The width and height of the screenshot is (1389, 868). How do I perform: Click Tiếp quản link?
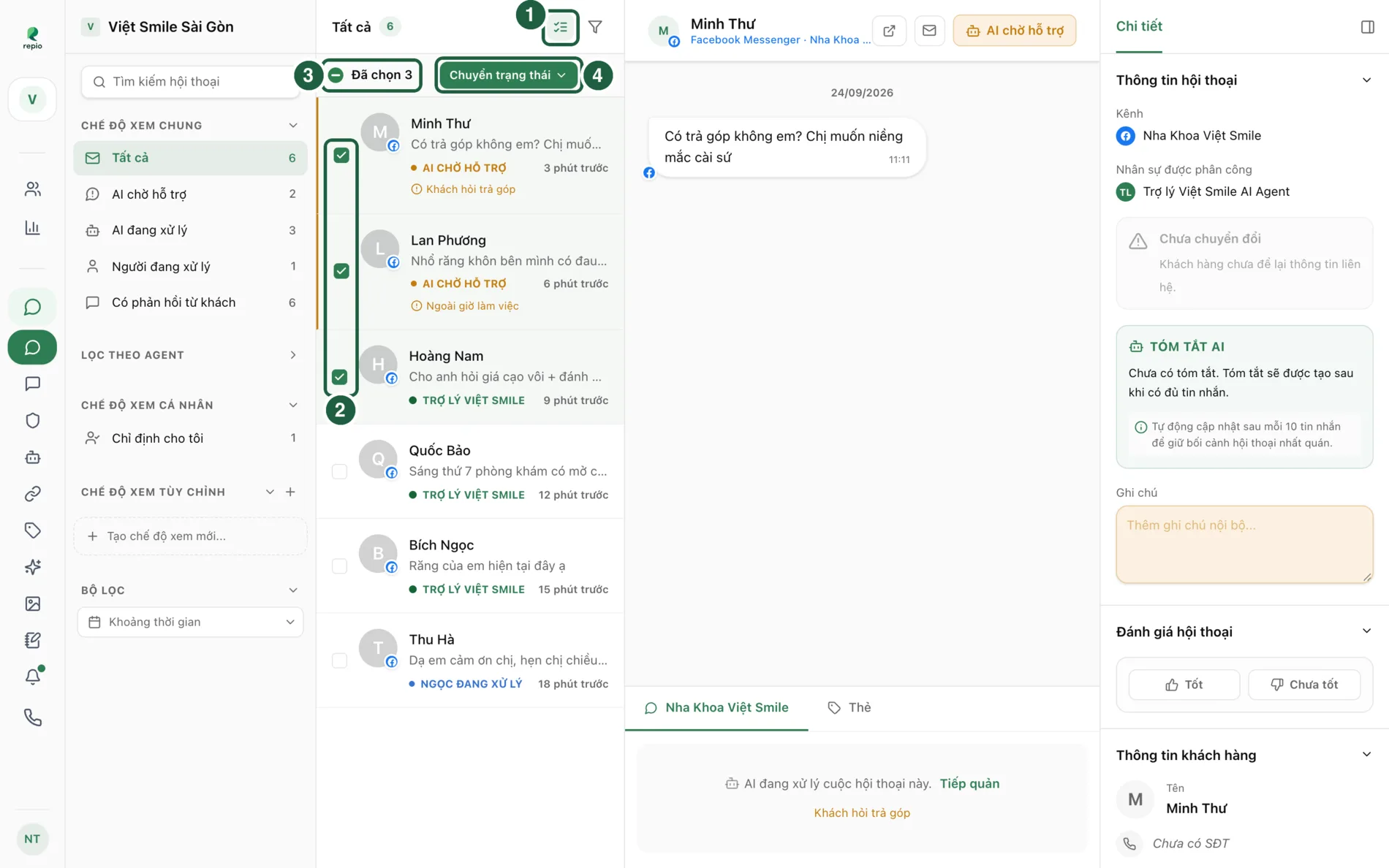pyautogui.click(x=969, y=783)
